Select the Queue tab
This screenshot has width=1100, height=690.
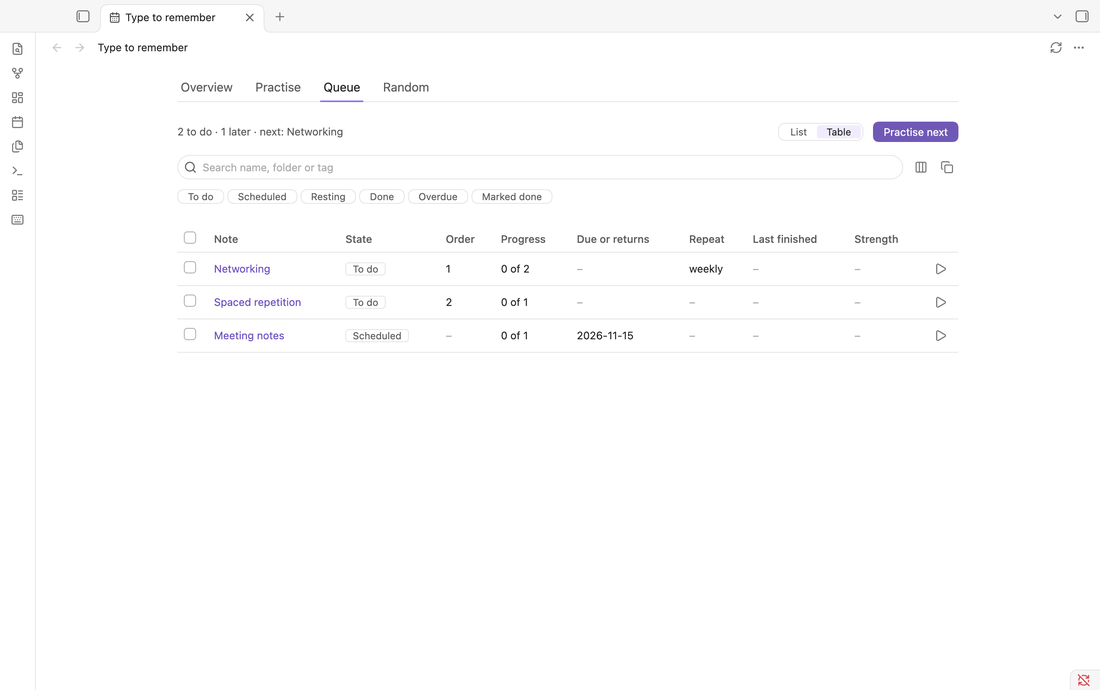[x=342, y=88]
